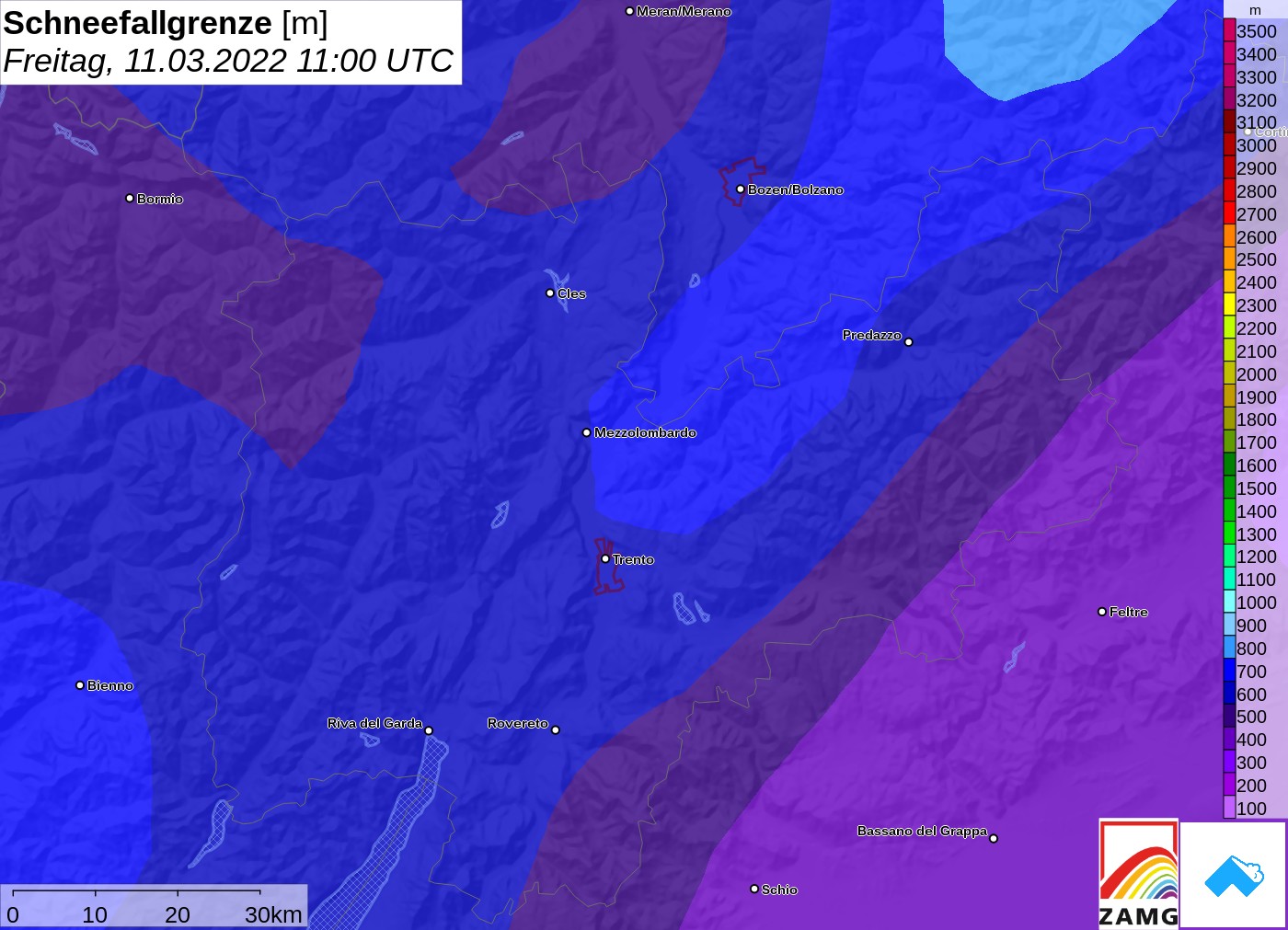Click the Trento city marker dot

tap(605, 558)
